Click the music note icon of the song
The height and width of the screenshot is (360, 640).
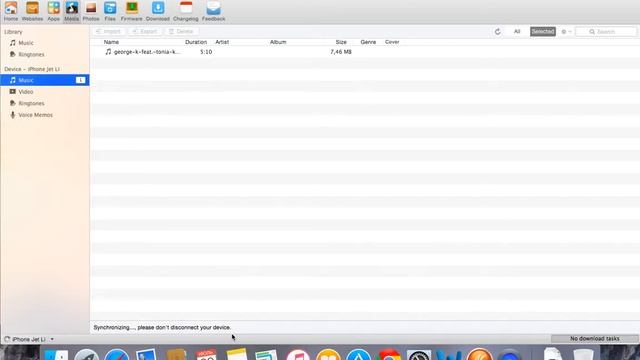[108, 52]
